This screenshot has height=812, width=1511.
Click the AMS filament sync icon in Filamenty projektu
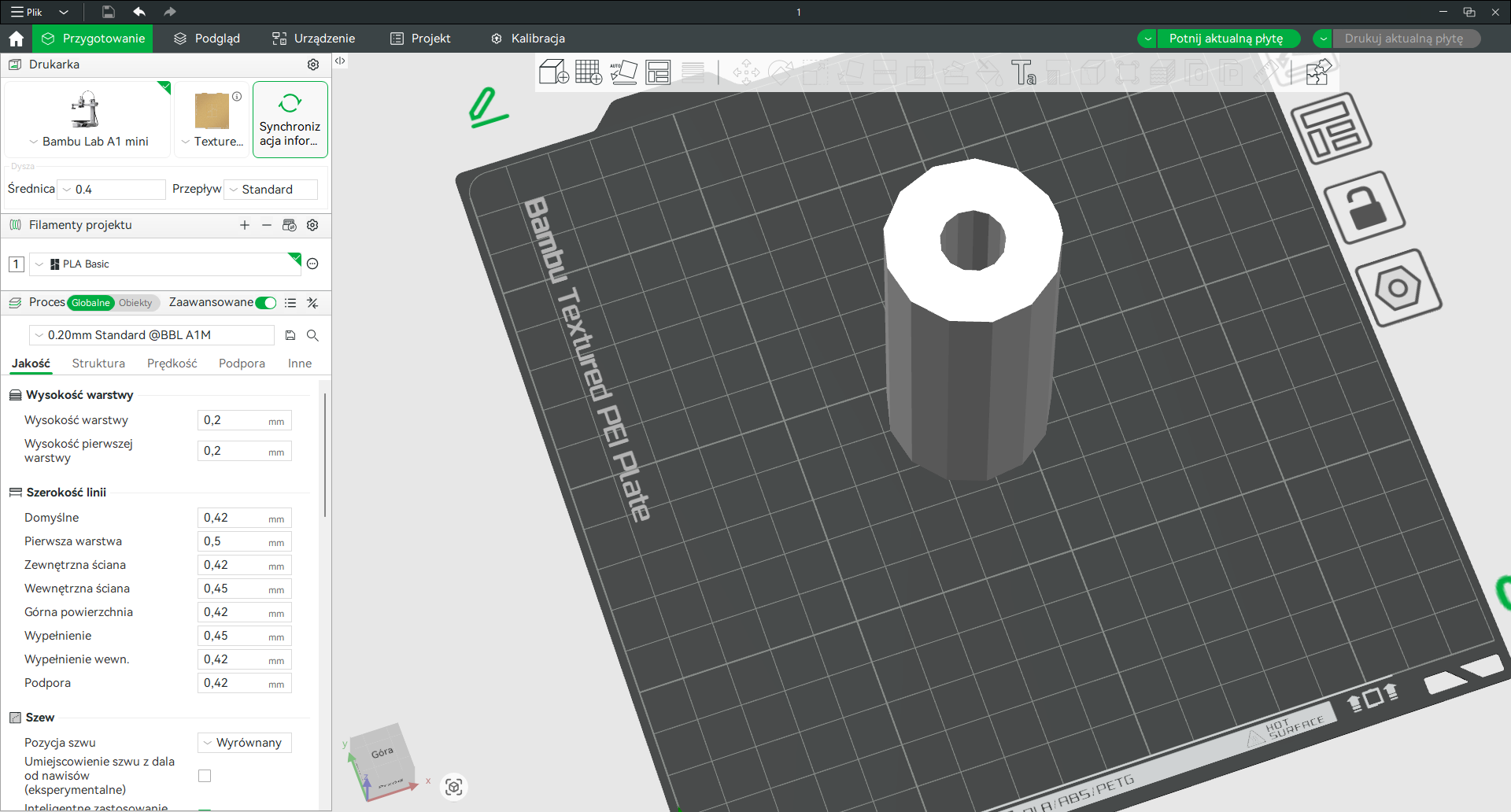coord(290,225)
